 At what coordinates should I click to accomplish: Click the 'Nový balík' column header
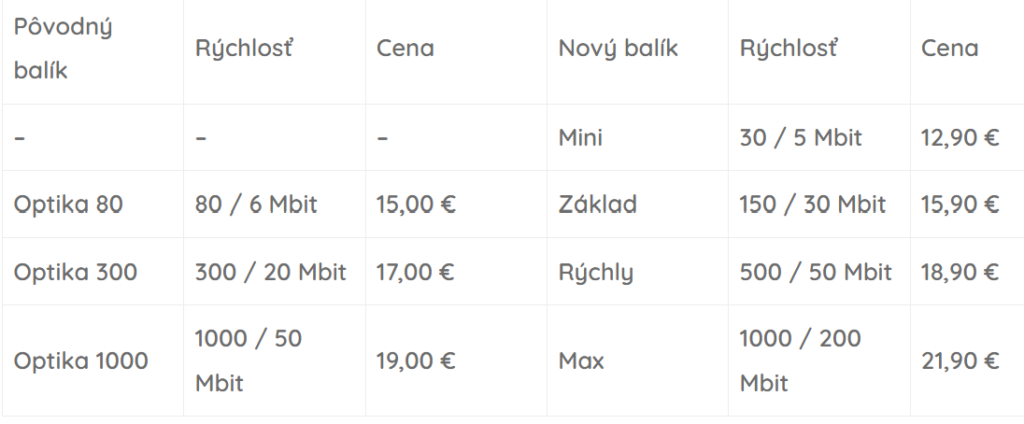point(618,48)
